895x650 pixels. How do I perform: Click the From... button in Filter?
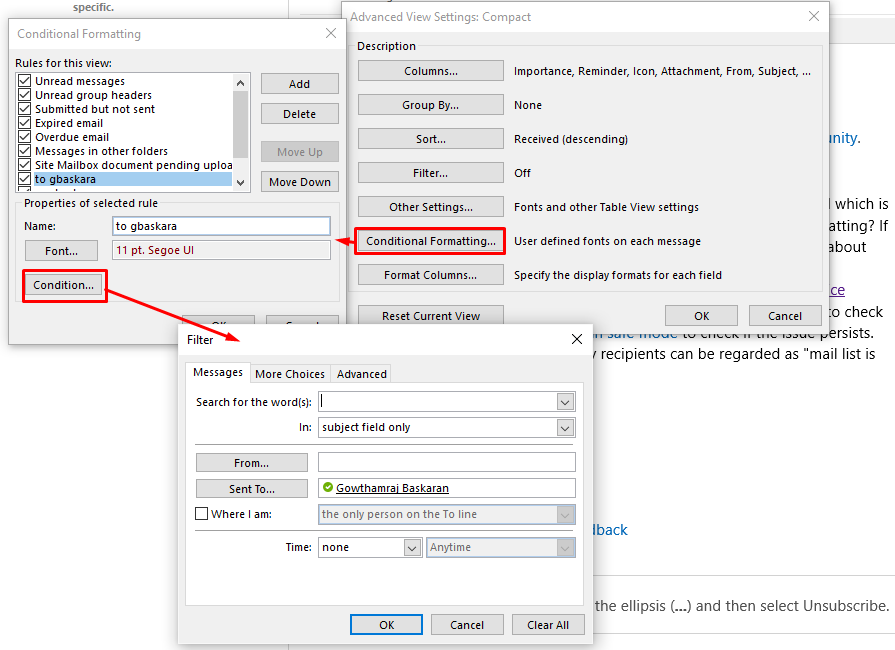pyautogui.click(x=252, y=463)
